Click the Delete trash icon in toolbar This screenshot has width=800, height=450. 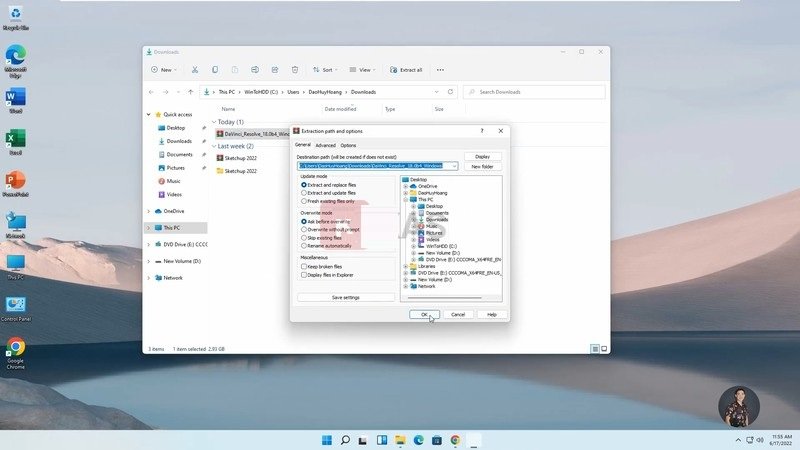[x=295, y=70]
